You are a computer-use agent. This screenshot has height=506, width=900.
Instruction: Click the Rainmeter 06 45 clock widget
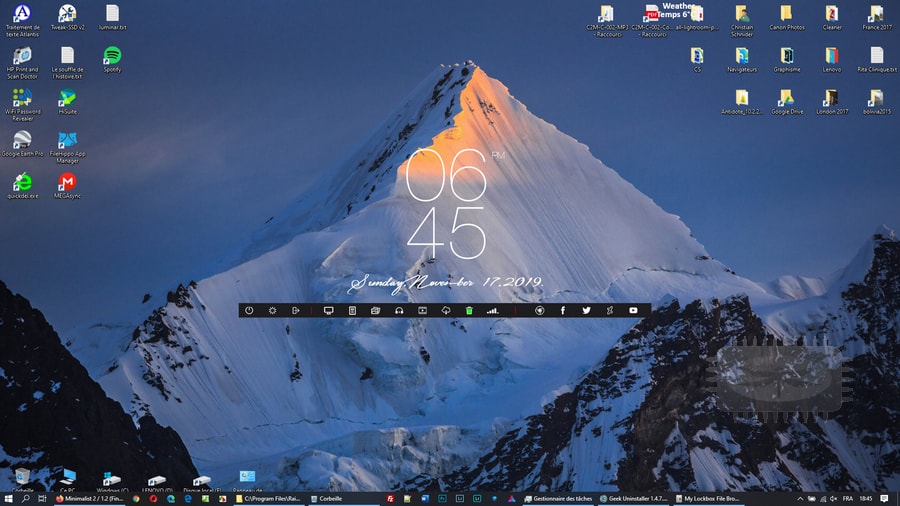[x=447, y=204]
